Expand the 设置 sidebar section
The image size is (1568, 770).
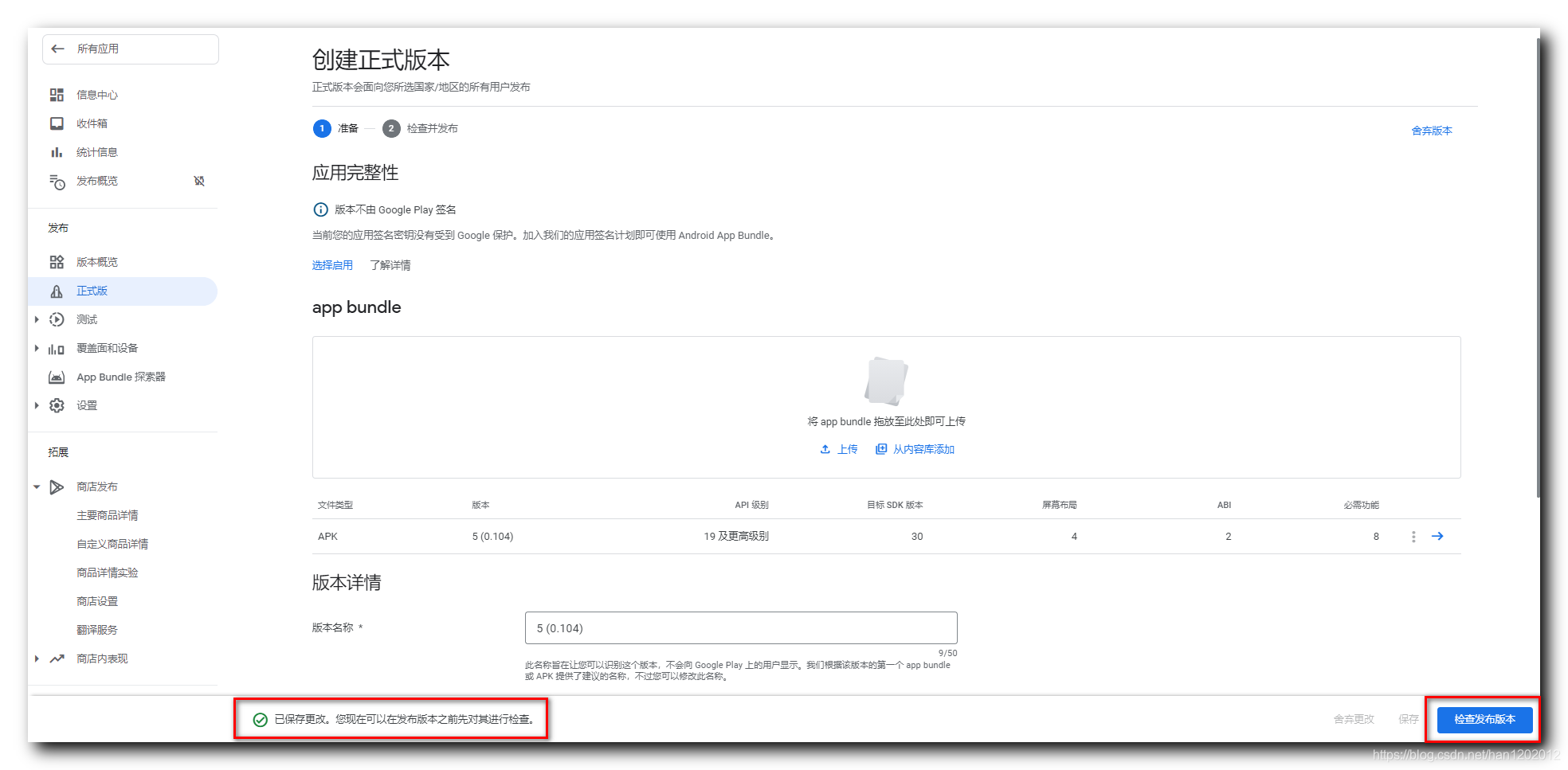[x=37, y=405]
